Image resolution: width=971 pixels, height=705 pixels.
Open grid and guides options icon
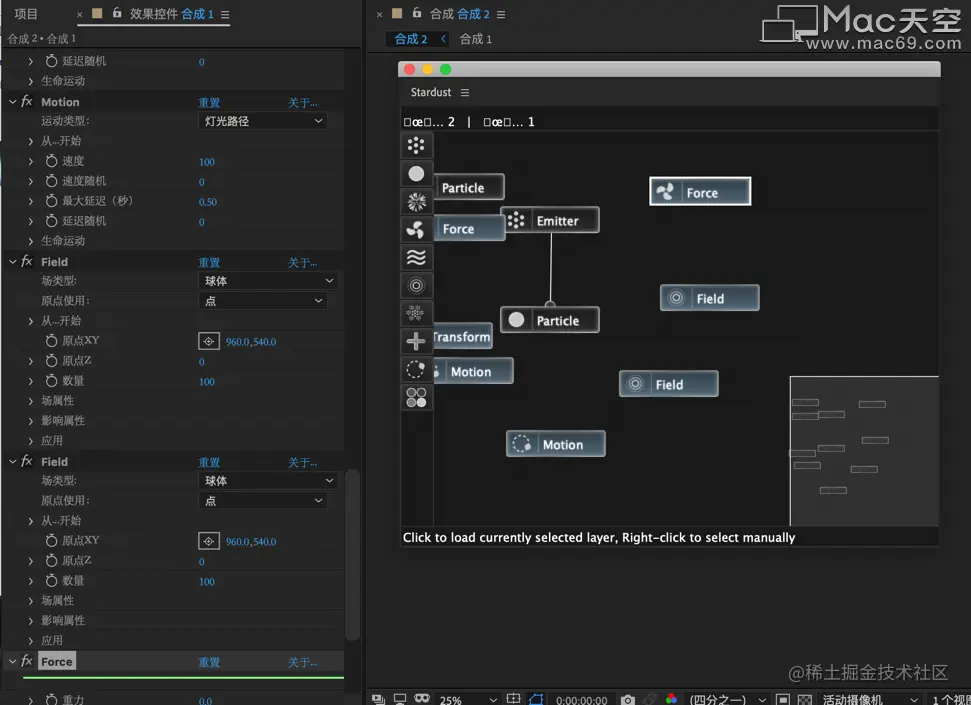point(513,699)
